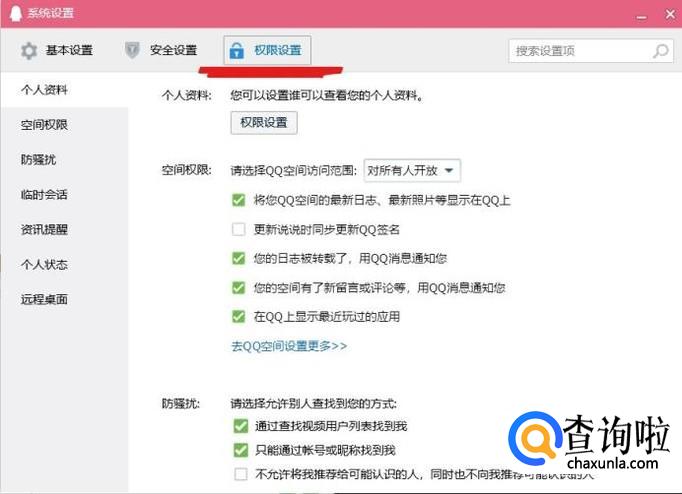682x494 pixels.
Task: Switch to the 安全设置 tab
Action: point(161,50)
